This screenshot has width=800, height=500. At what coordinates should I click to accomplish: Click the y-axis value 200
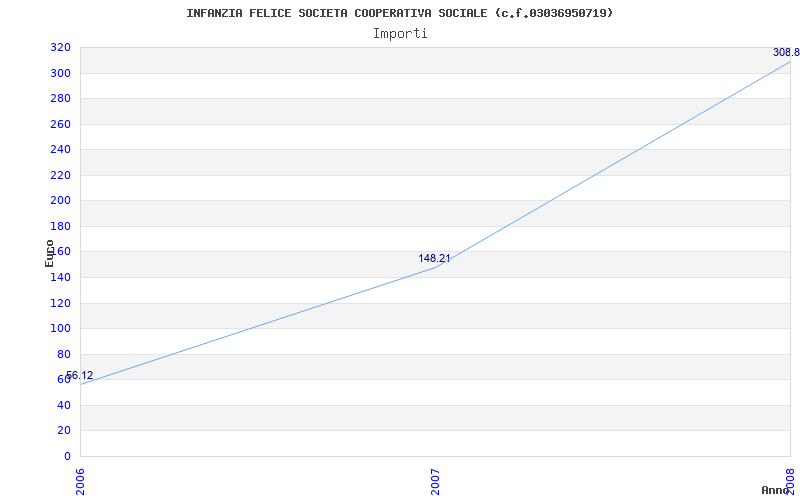[x=60, y=201]
